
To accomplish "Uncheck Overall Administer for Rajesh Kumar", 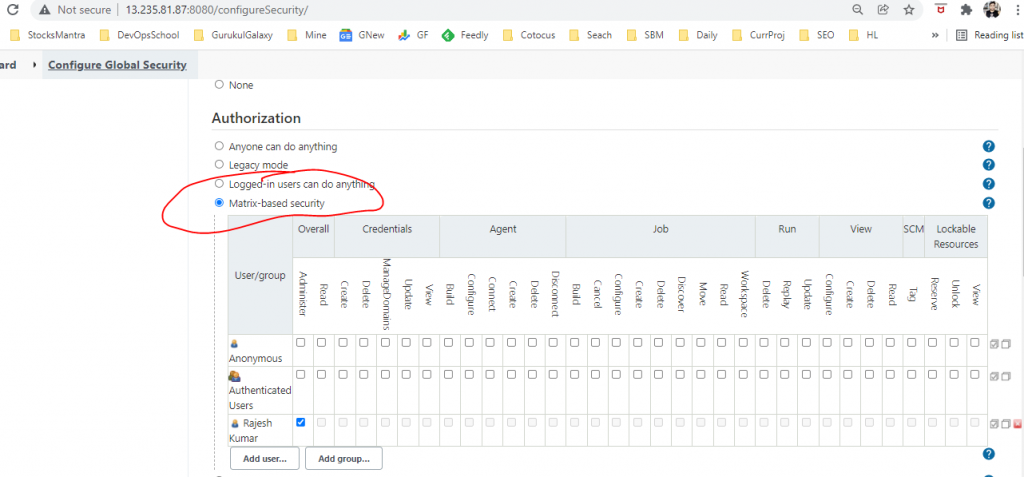I will (301, 422).
